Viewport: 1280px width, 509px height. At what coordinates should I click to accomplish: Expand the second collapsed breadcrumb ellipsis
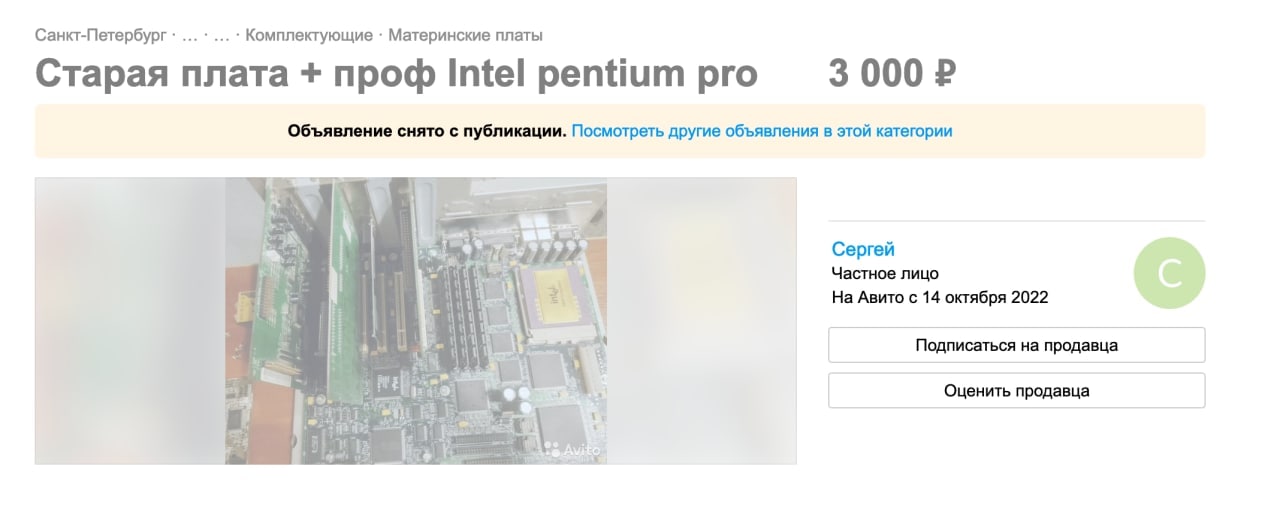point(222,35)
